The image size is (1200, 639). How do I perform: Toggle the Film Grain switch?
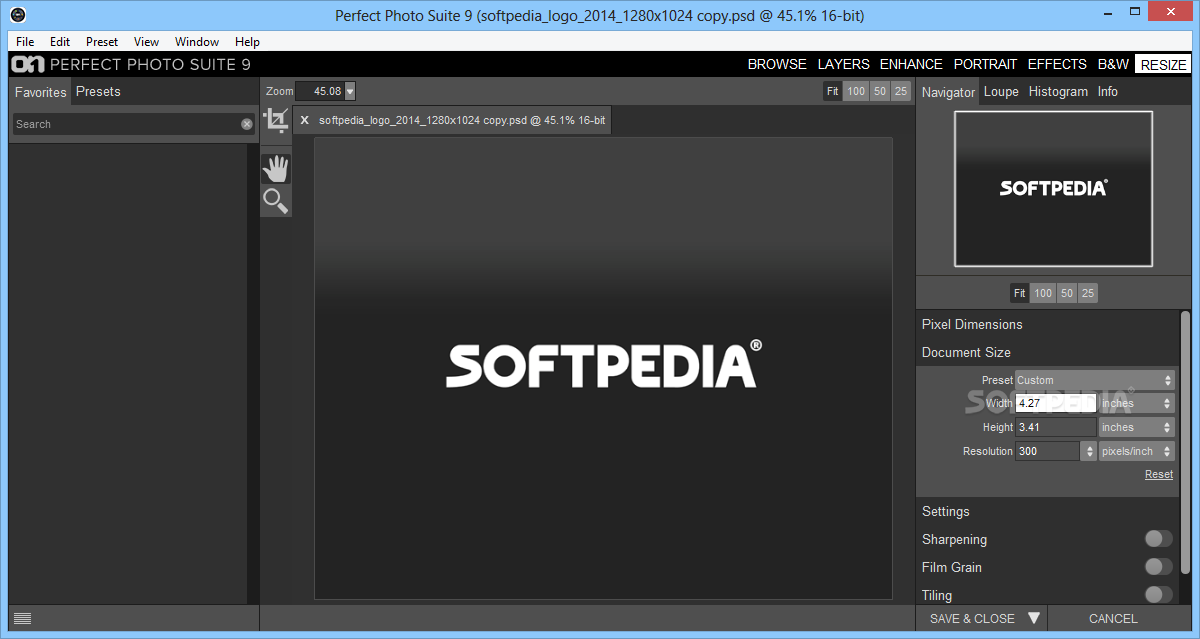tap(1158, 567)
